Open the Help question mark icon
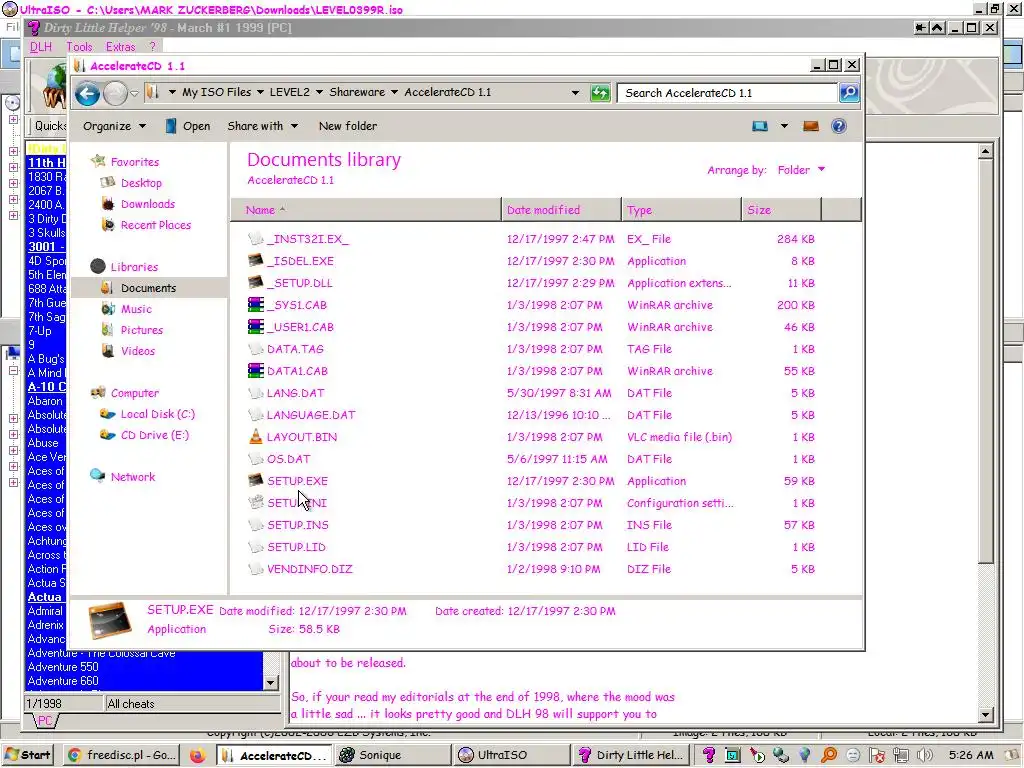 [x=839, y=126]
